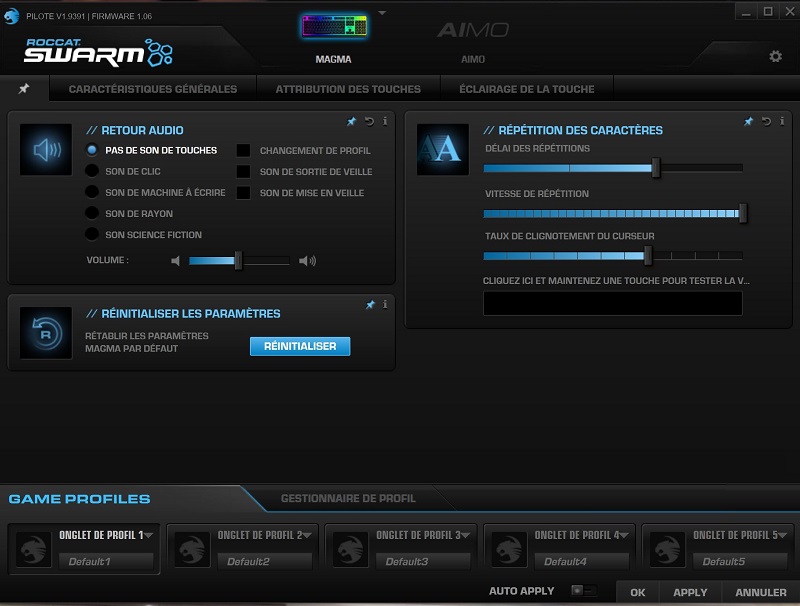
Task: Toggle the Auto Apply switch
Action: pyautogui.click(x=581, y=591)
